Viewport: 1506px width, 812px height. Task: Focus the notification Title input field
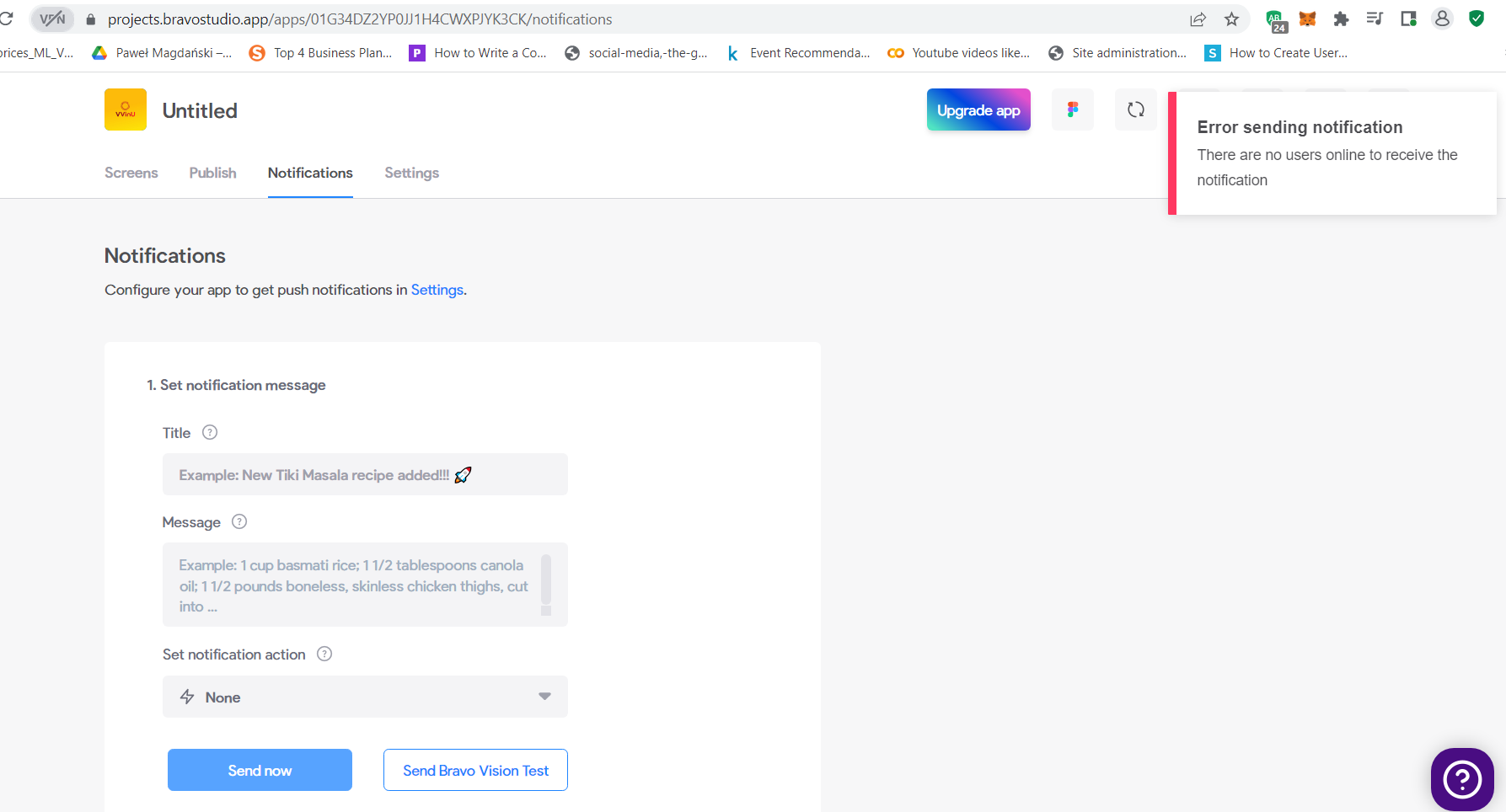point(365,474)
